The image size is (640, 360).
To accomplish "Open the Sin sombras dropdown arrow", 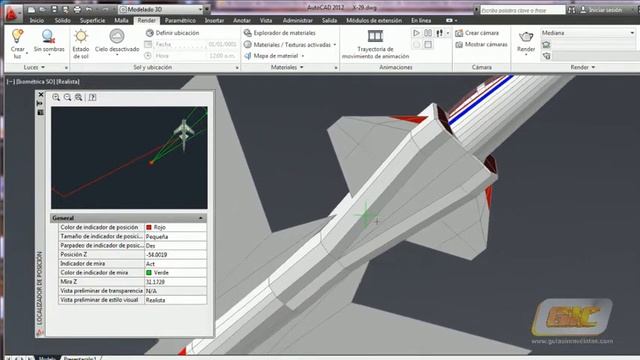I will [49, 55].
